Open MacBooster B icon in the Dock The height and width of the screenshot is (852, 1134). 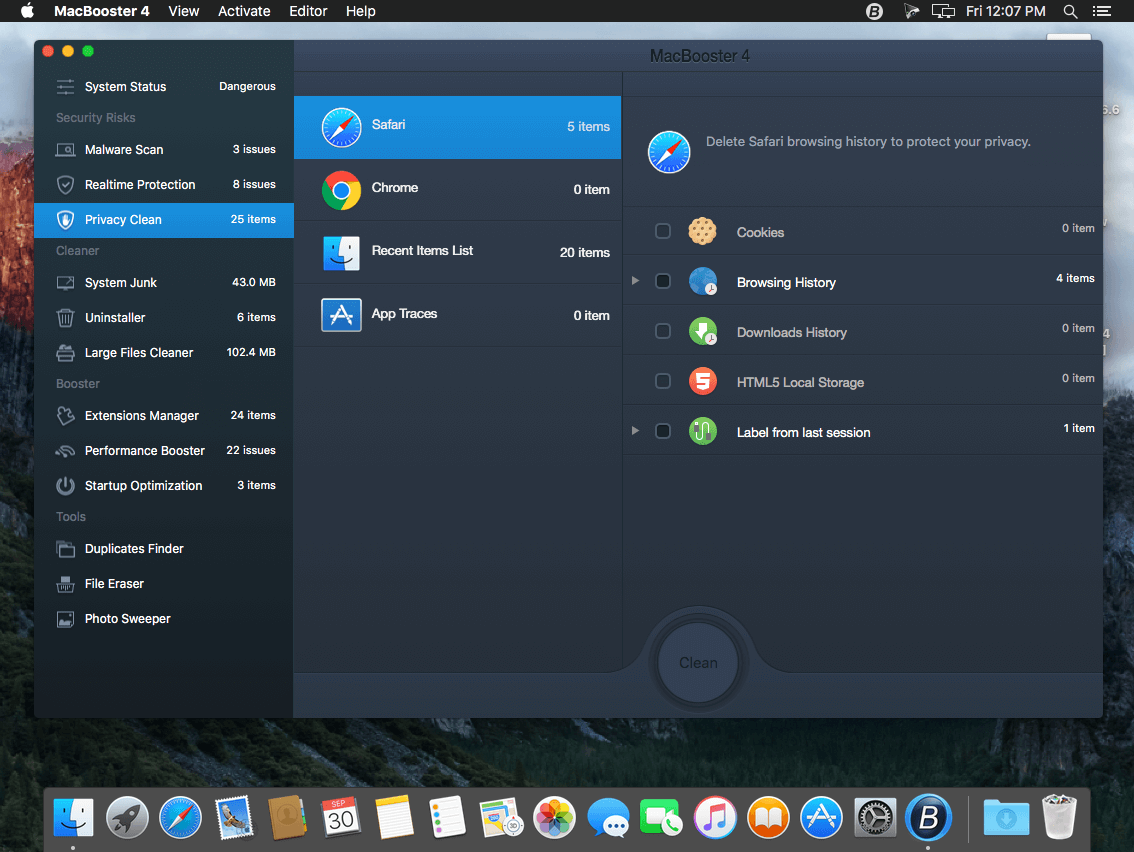click(x=928, y=818)
